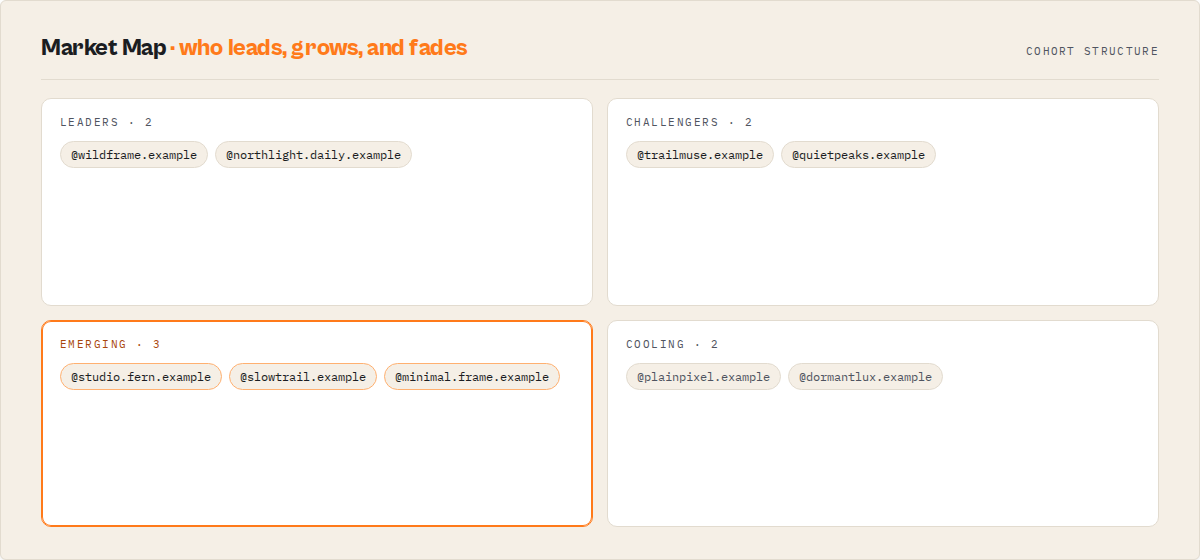Screen dimensions: 1200x560
Task: Click the @dormantlux.example chip
Action: pos(865,377)
